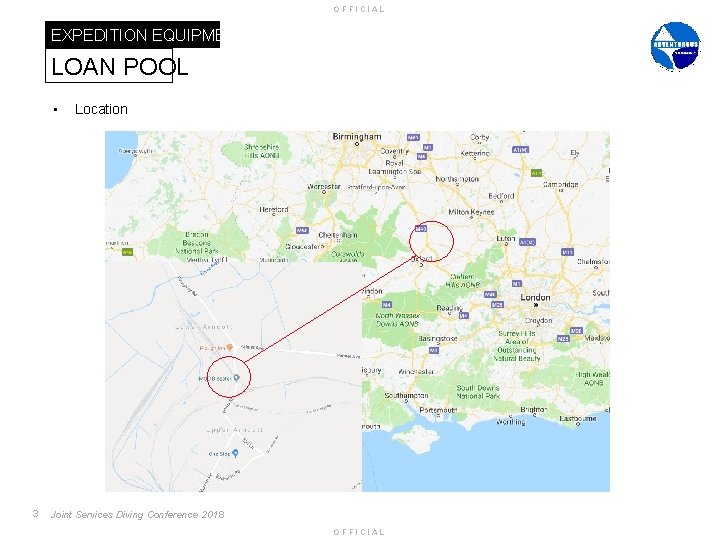Select the Birmingham city label
Viewport: 720px width, 540px height.
(x=357, y=136)
